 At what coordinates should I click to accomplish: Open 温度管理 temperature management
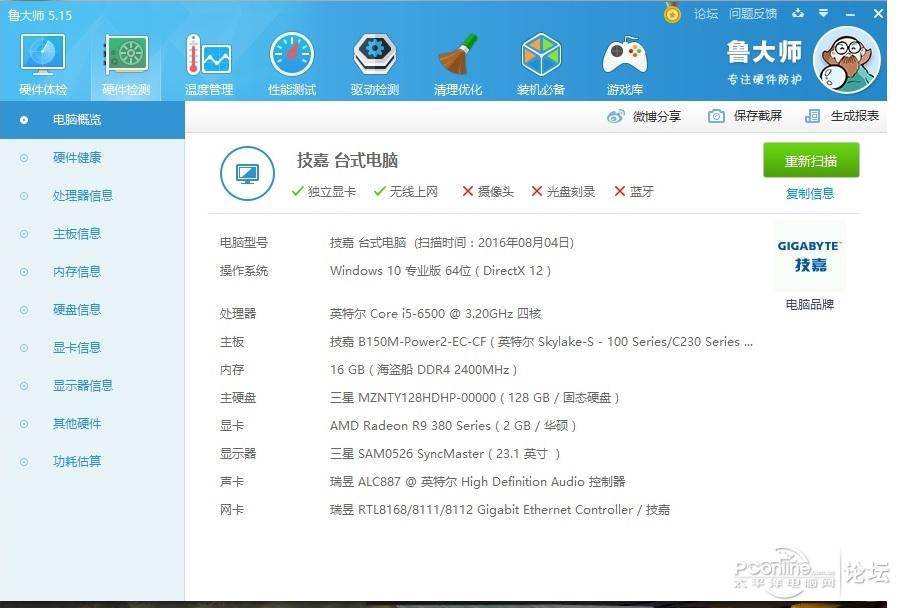coord(209,64)
